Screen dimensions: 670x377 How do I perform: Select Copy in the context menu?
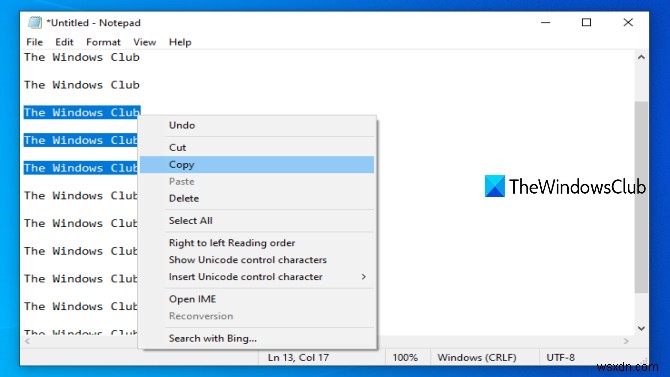click(x=257, y=165)
